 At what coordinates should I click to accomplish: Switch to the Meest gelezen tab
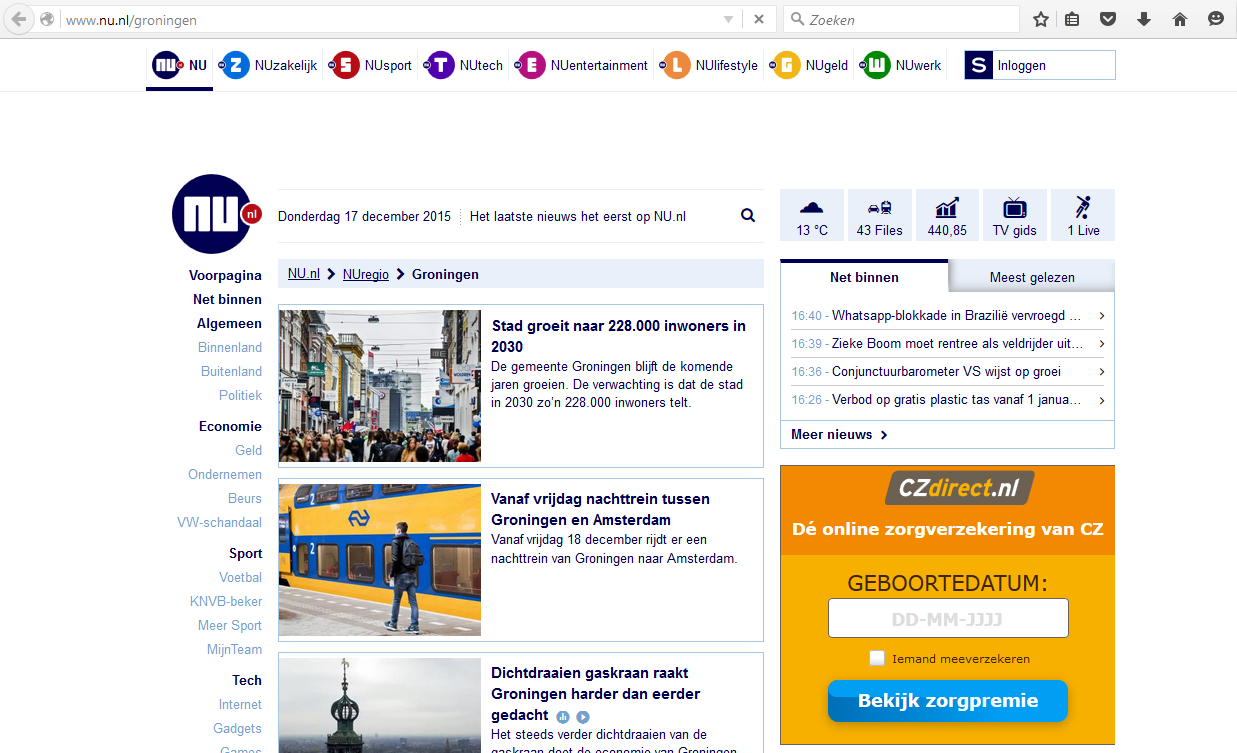point(1030,276)
